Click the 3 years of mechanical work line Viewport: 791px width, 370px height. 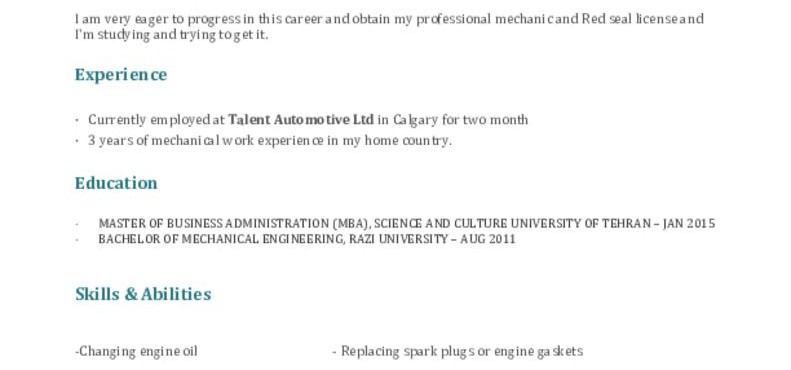[269, 141]
